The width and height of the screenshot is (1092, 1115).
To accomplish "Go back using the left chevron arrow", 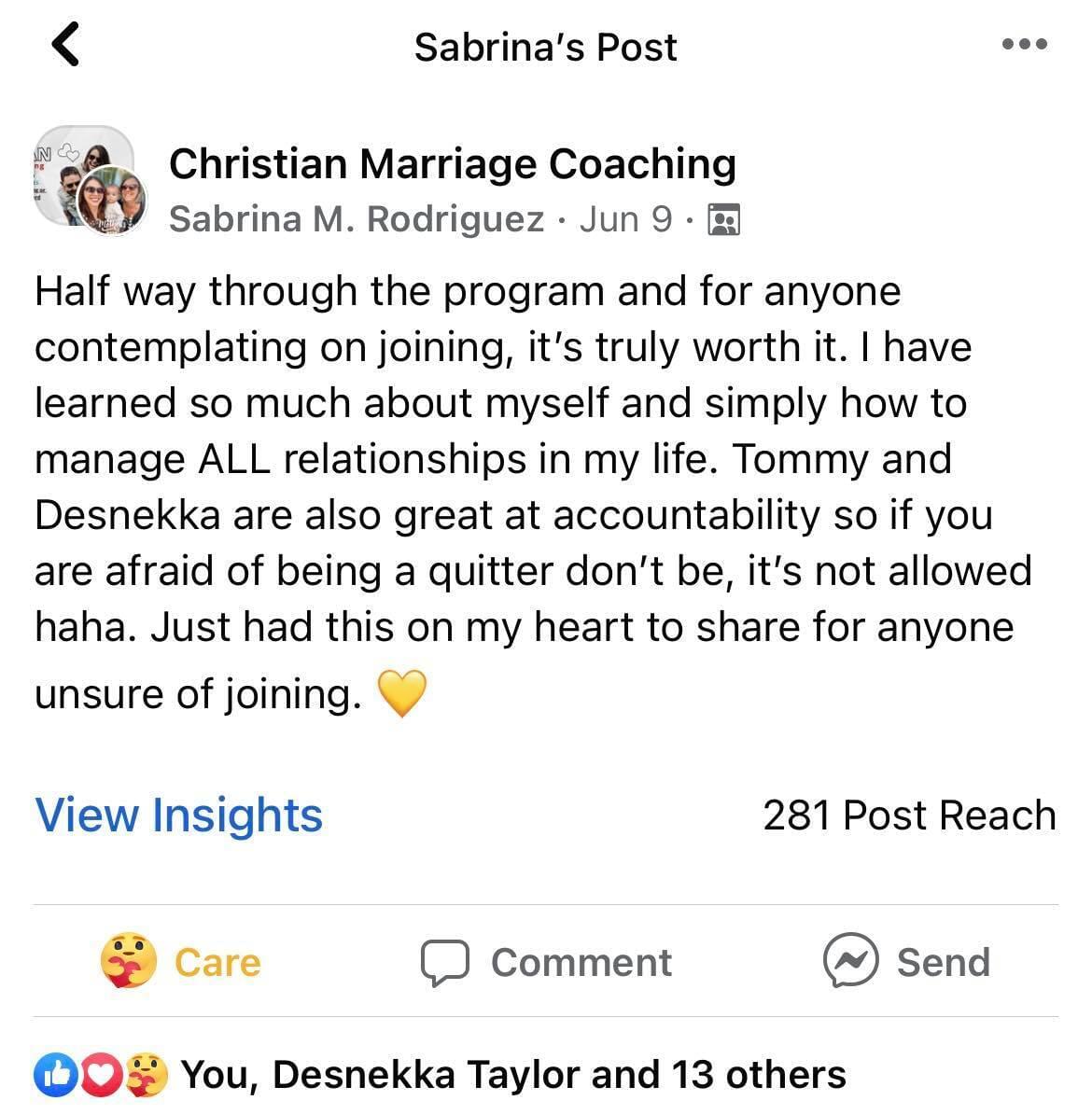I will coord(65,45).
